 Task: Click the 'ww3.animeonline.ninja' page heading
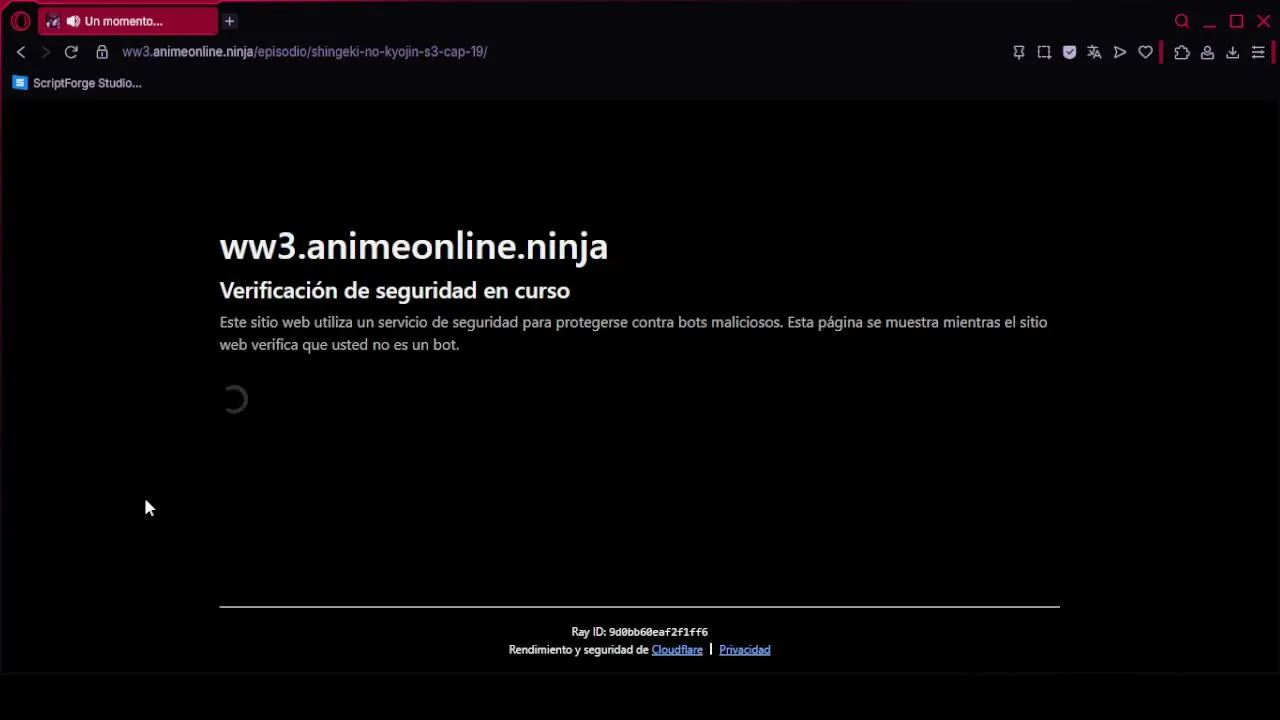pos(414,247)
